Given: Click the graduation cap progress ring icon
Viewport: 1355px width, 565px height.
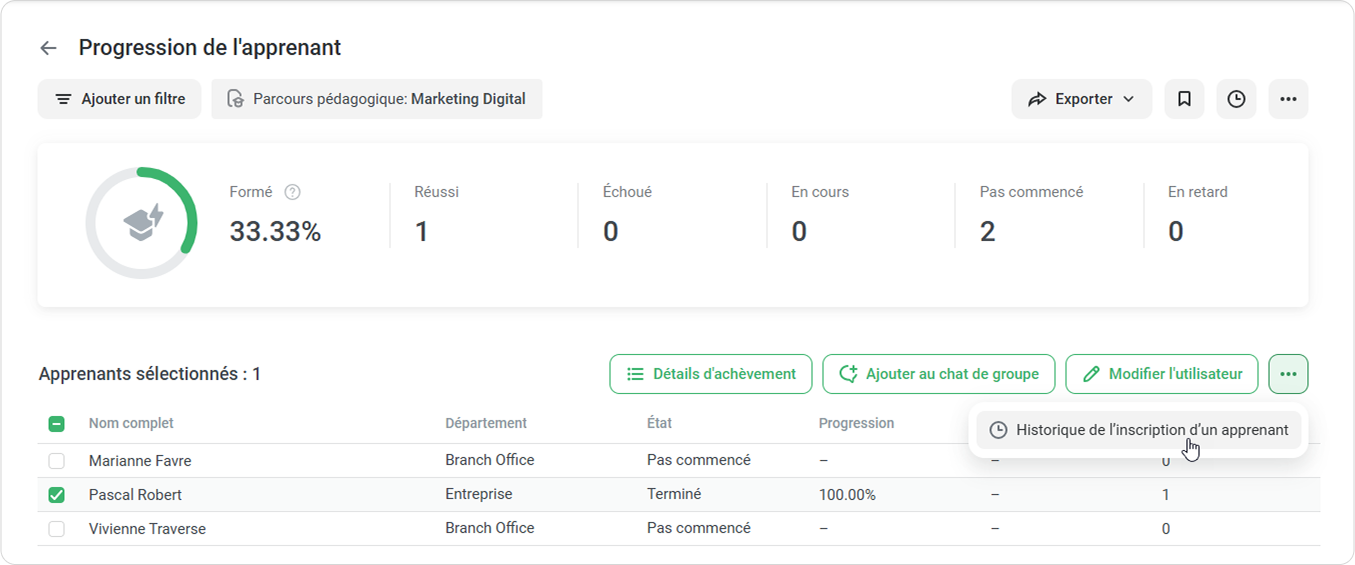Looking at the screenshot, I should (x=142, y=223).
